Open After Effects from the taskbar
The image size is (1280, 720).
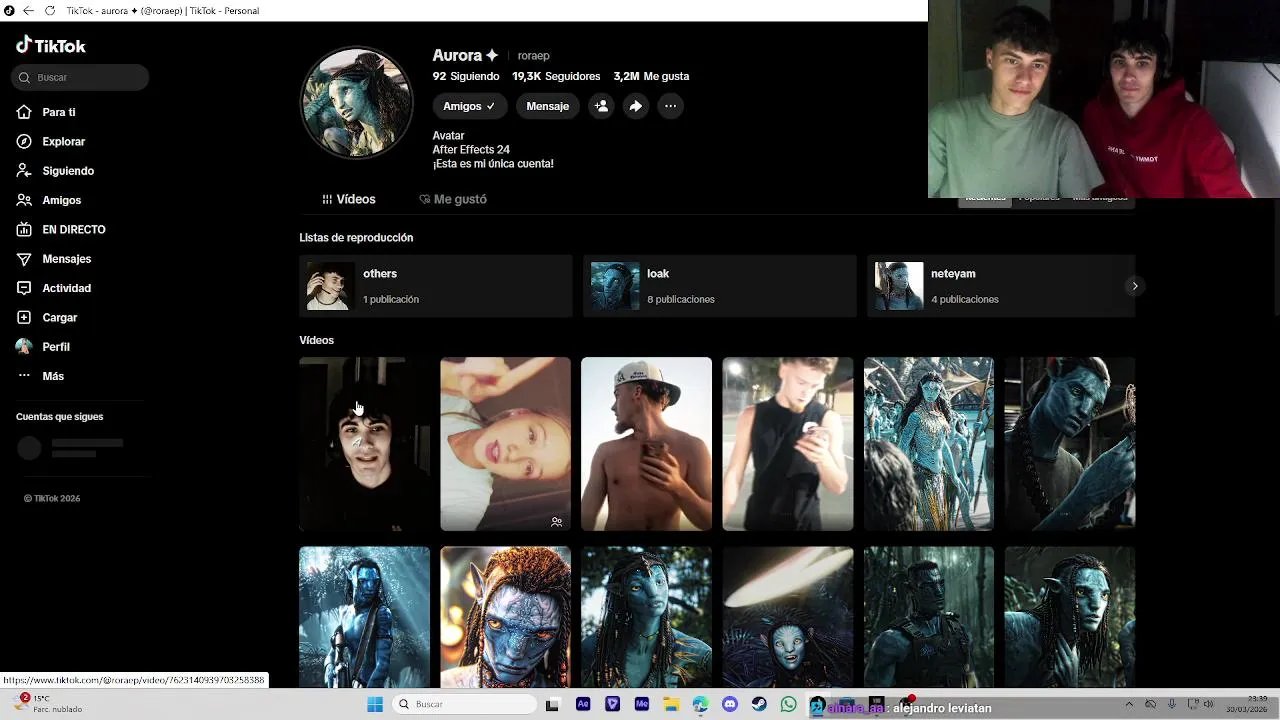tap(583, 704)
